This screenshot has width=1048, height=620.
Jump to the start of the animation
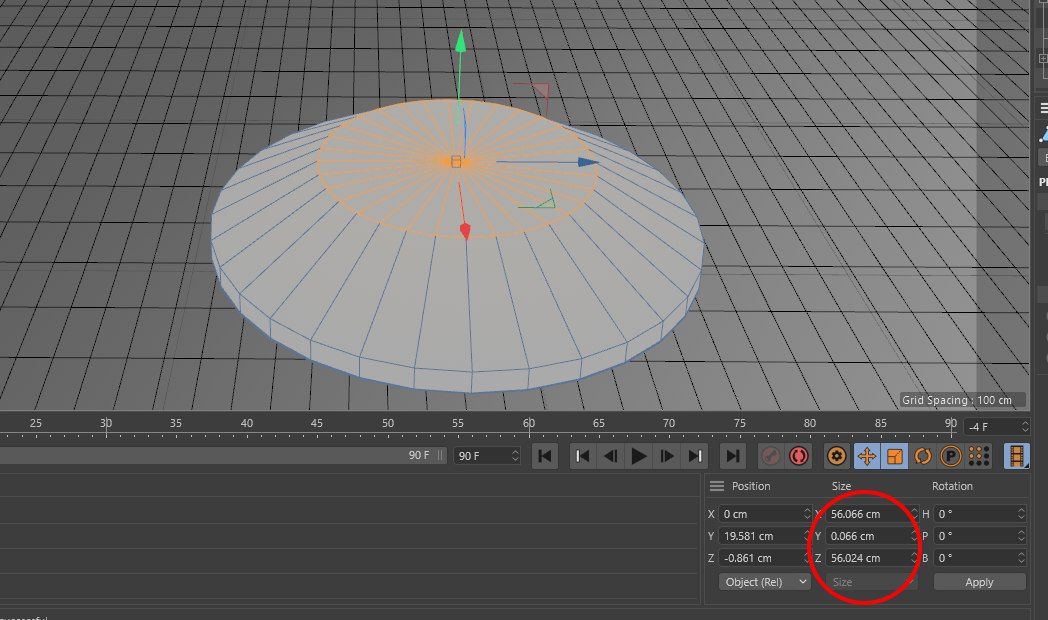point(545,456)
